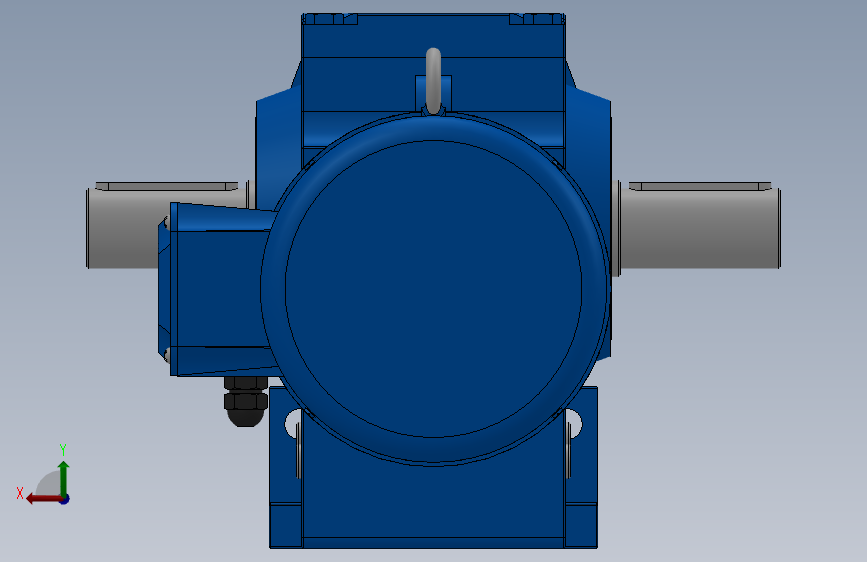The image size is (867, 562).
Task: Click the red "X" axis label
Action: 20,493
